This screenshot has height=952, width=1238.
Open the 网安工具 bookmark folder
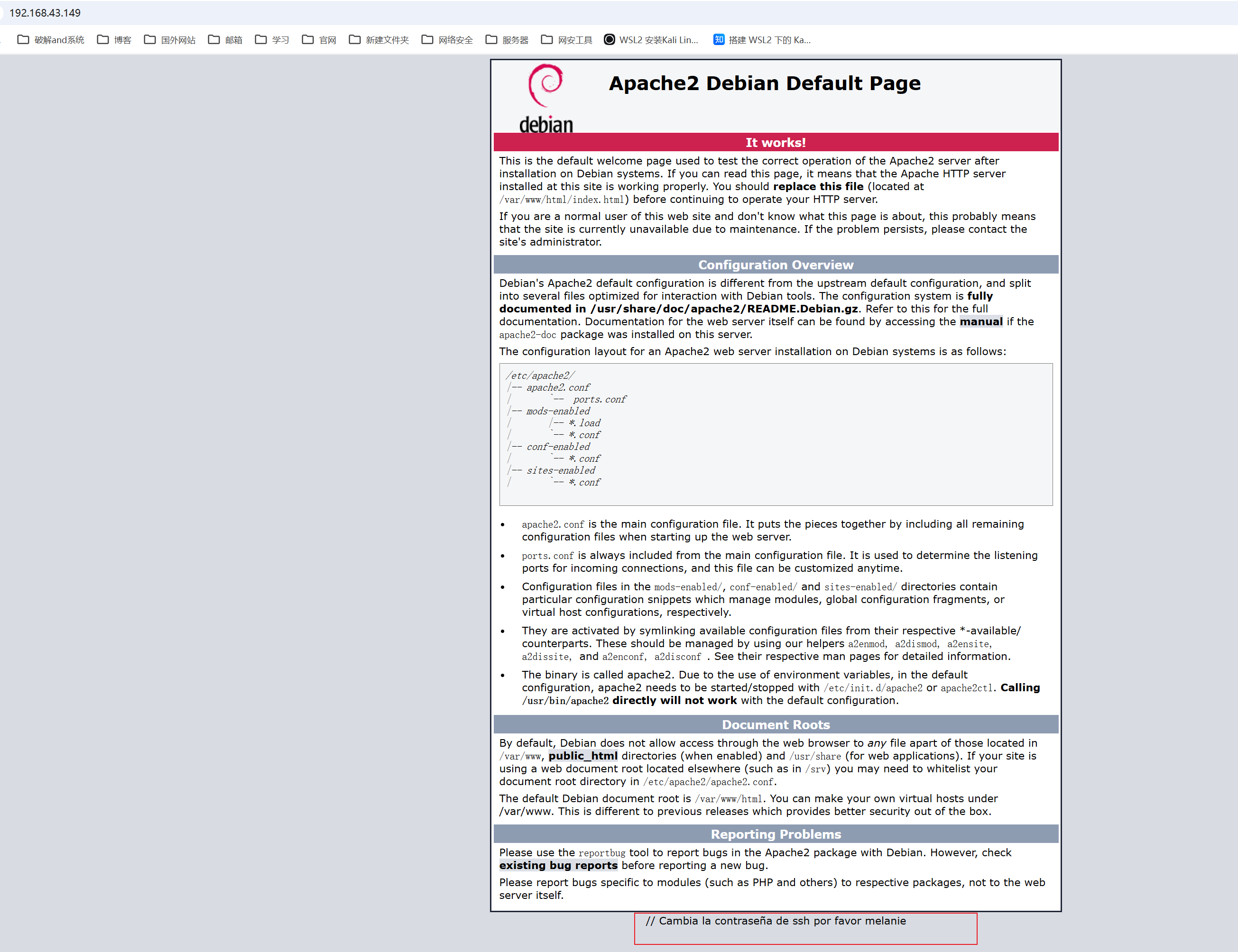567,40
